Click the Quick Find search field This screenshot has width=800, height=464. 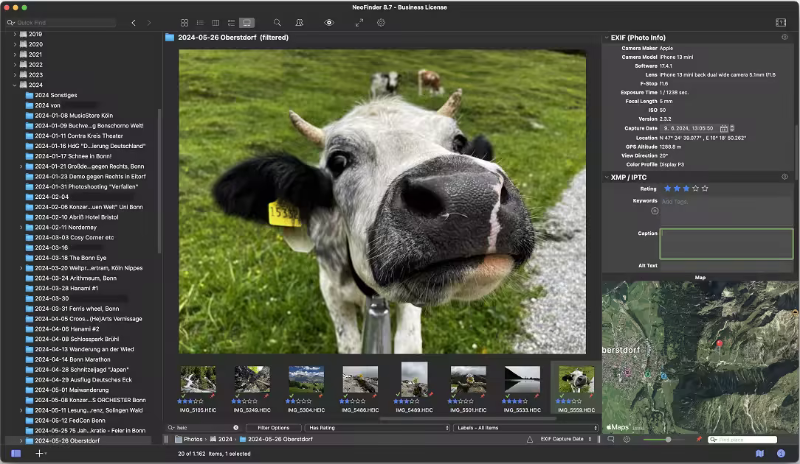(x=60, y=22)
